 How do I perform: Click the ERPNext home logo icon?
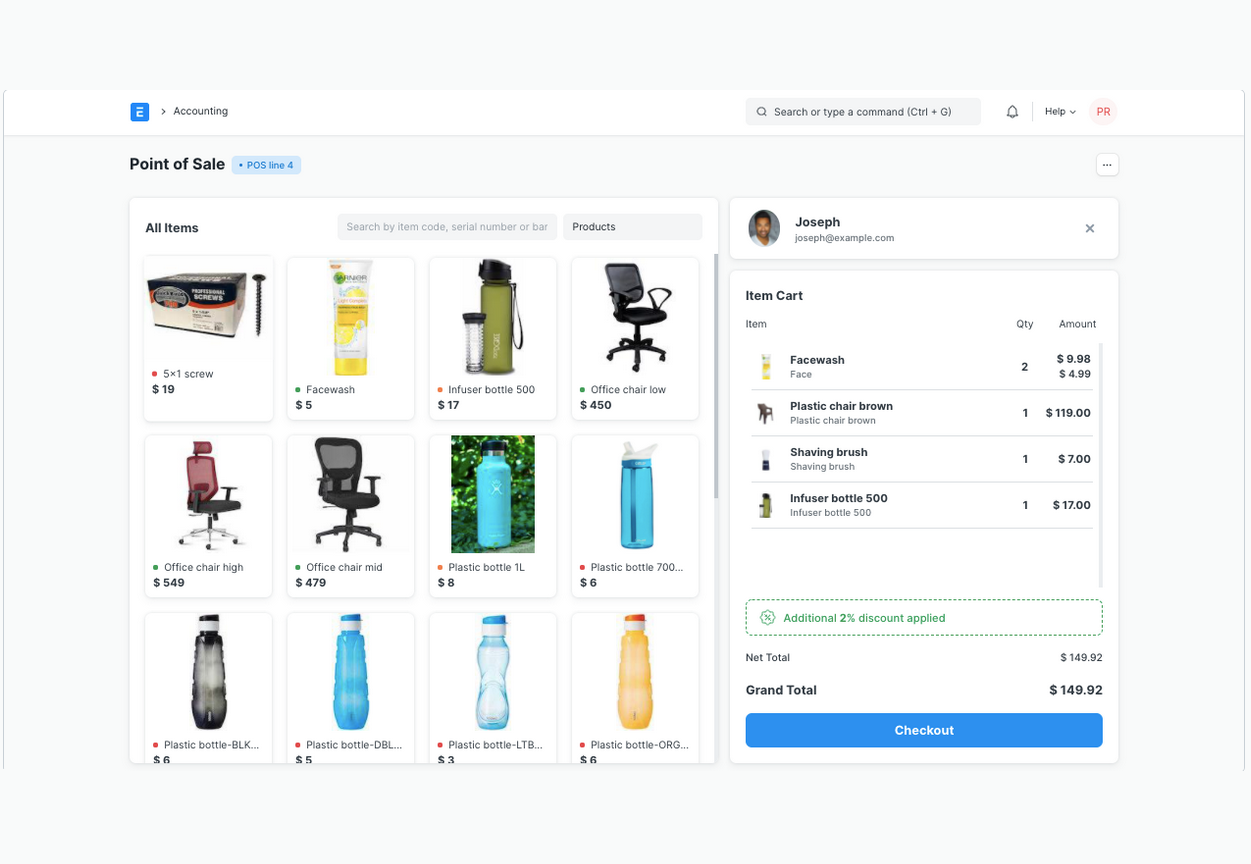(x=139, y=112)
